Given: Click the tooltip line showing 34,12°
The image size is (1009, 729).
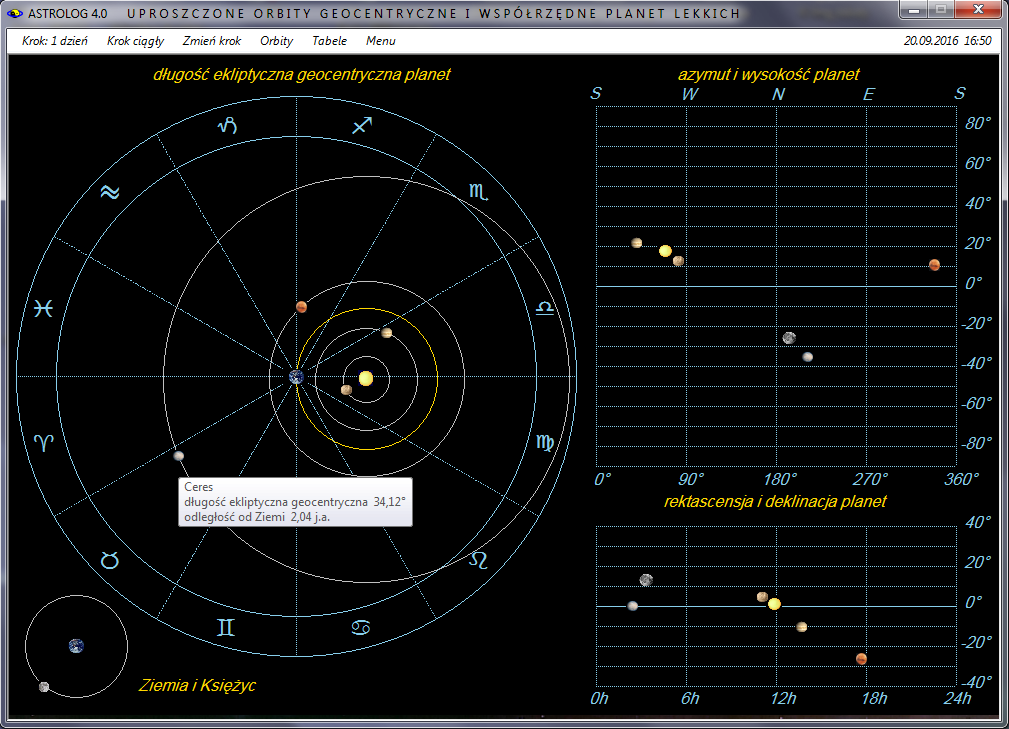Looking at the screenshot, I should click(295, 502).
